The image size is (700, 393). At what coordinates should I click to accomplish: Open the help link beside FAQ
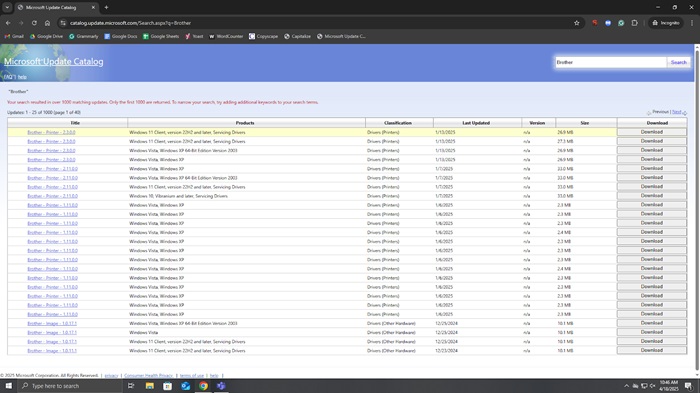22,77
